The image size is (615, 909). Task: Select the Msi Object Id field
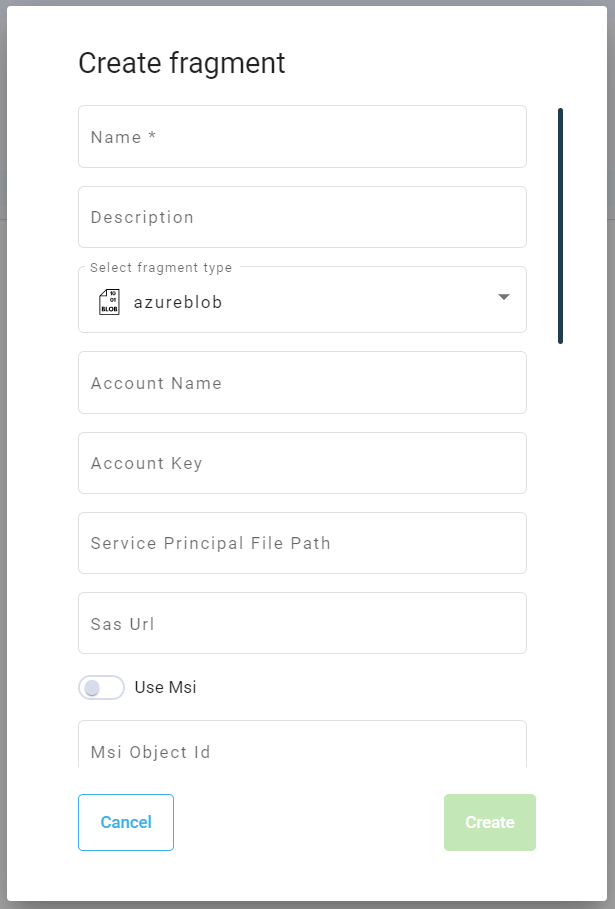pyautogui.click(x=302, y=748)
